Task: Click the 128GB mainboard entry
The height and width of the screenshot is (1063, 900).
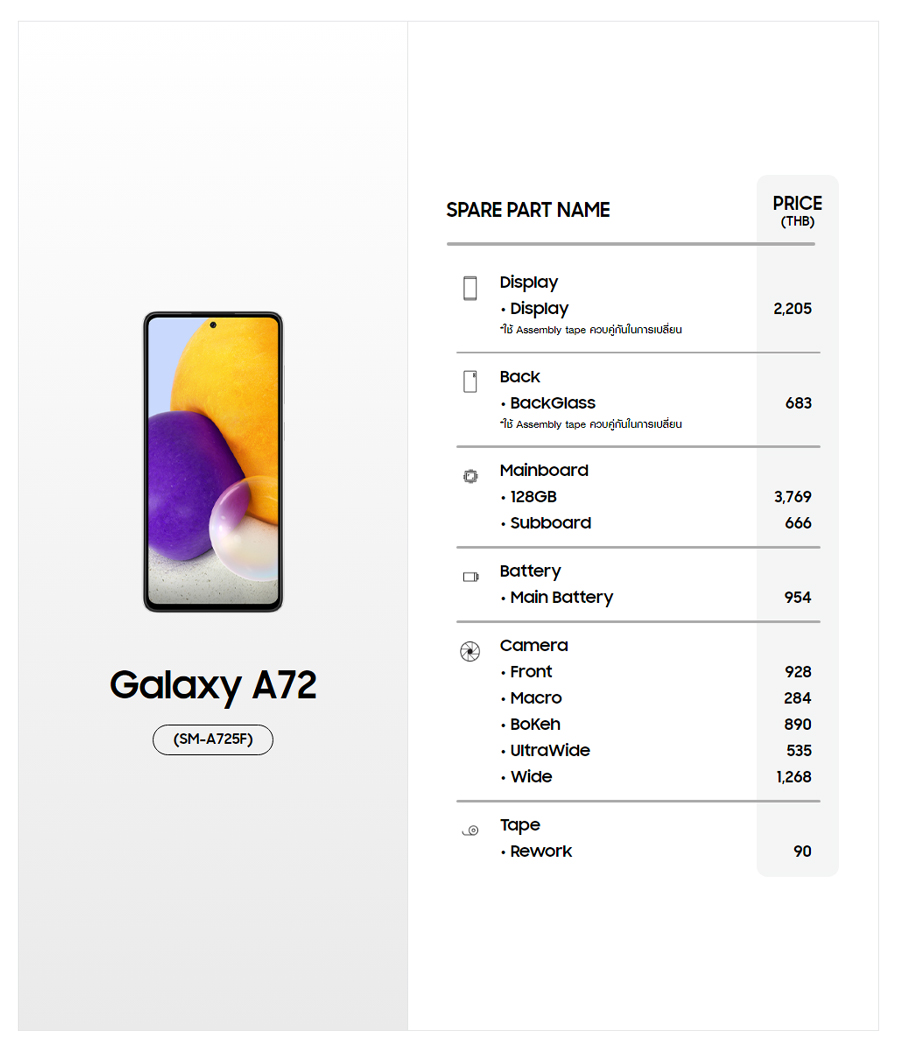Action: [x=533, y=497]
